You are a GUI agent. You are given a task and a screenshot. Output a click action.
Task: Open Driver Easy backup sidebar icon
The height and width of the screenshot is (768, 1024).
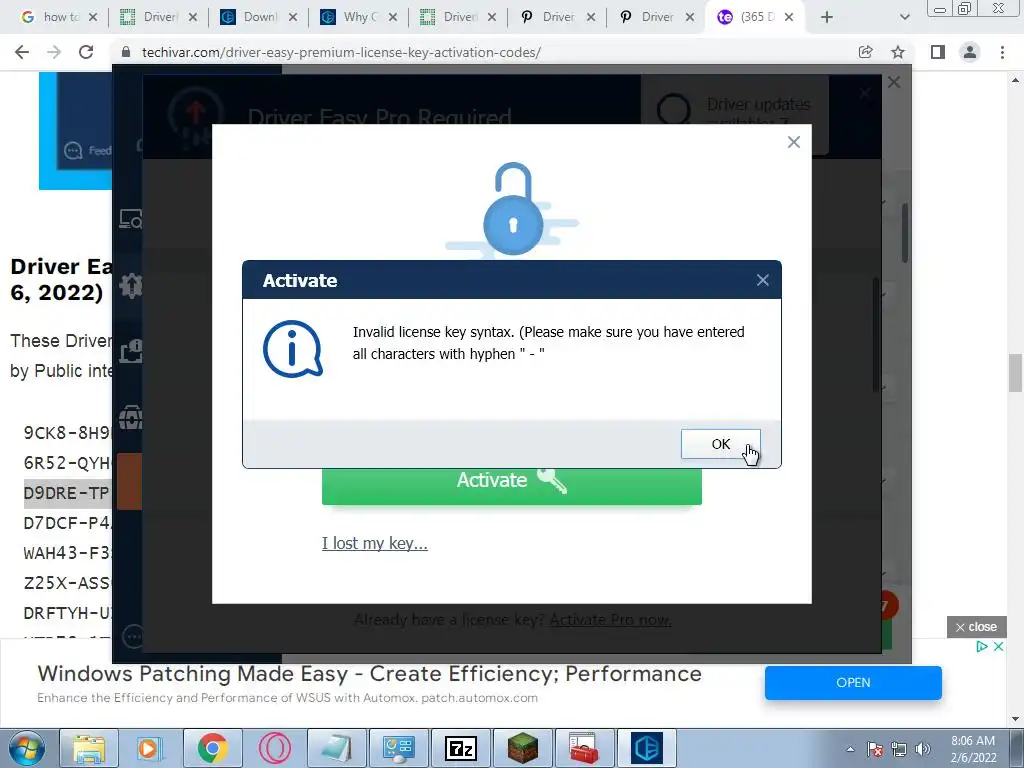click(130, 351)
